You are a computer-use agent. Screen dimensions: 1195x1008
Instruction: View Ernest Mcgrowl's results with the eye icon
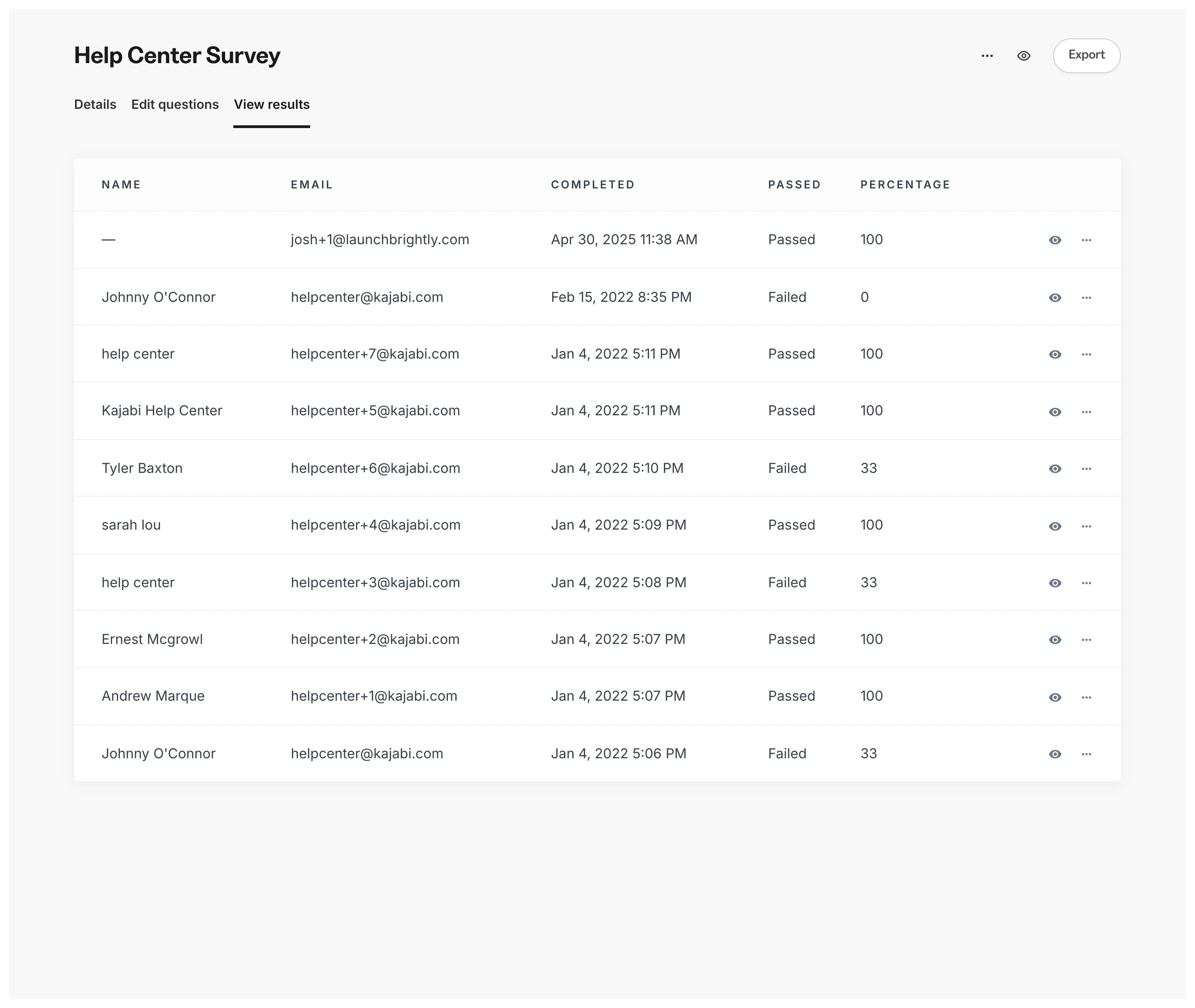[1055, 639]
